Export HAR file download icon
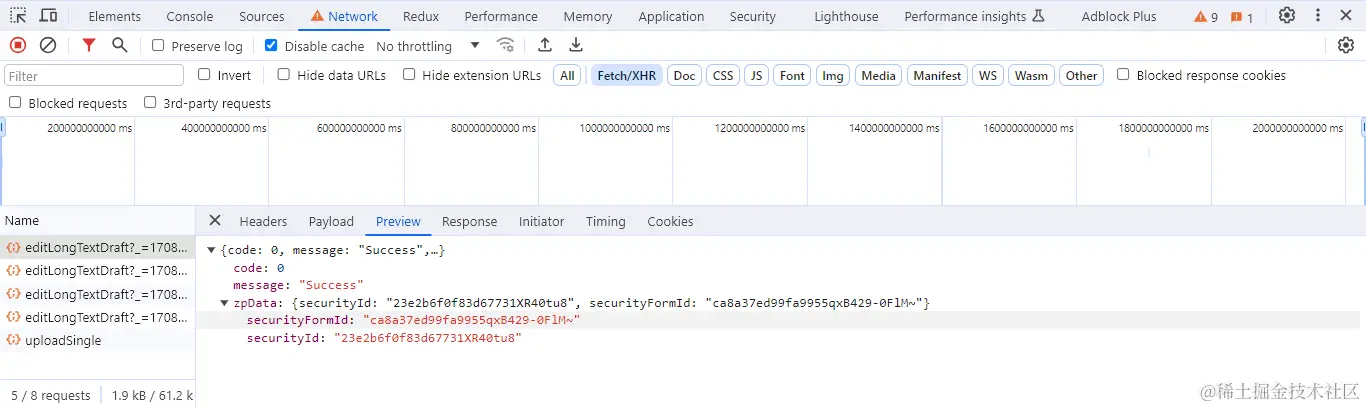This screenshot has width=1366, height=408. (x=576, y=45)
